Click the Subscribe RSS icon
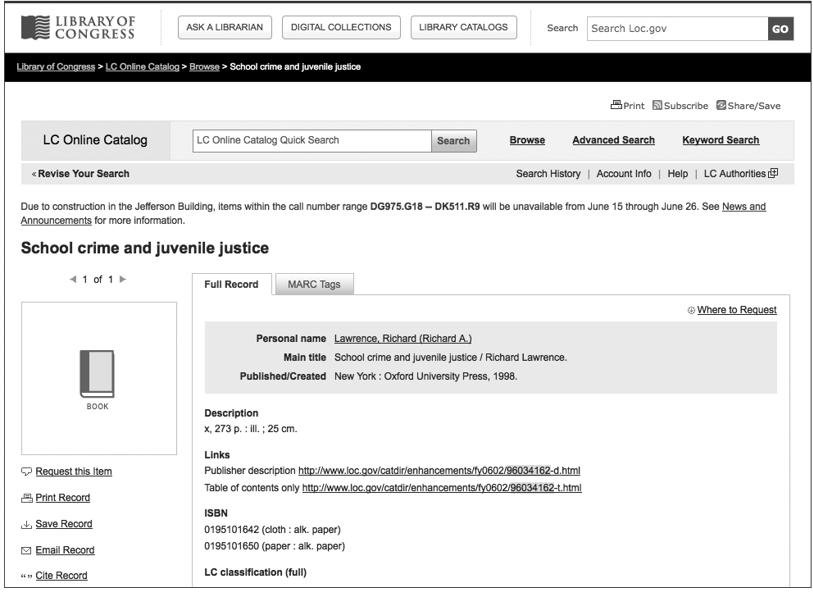Screen dimensions: 813x592 point(657,105)
